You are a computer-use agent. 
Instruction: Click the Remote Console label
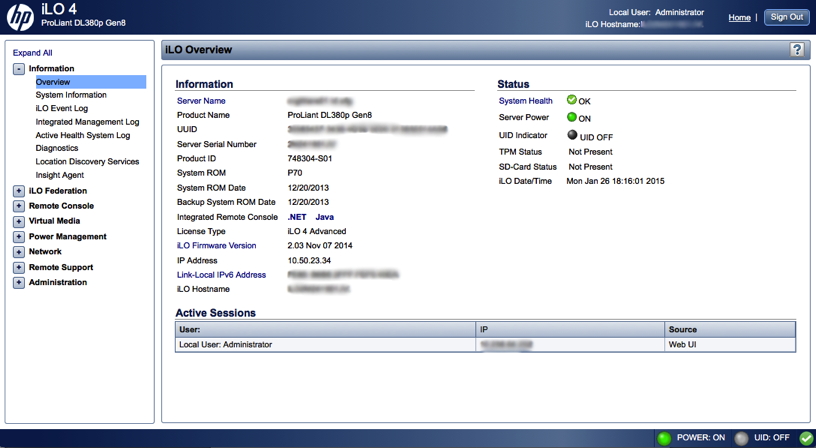point(61,206)
